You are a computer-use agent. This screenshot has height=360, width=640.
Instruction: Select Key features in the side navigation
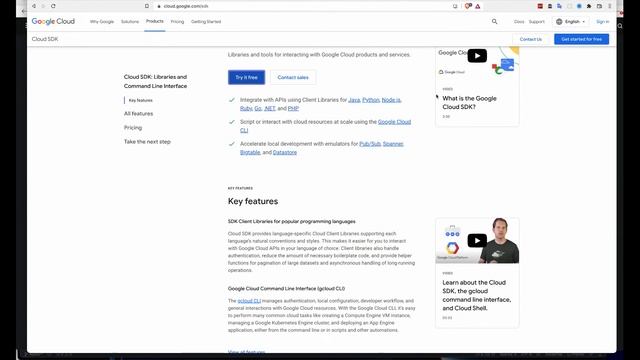pyautogui.click(x=140, y=100)
